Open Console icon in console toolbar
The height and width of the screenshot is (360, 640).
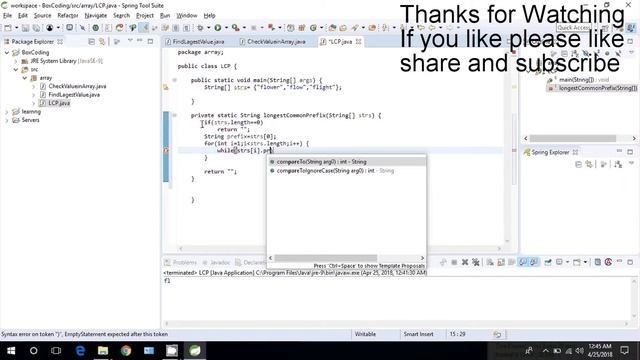coord(577,262)
